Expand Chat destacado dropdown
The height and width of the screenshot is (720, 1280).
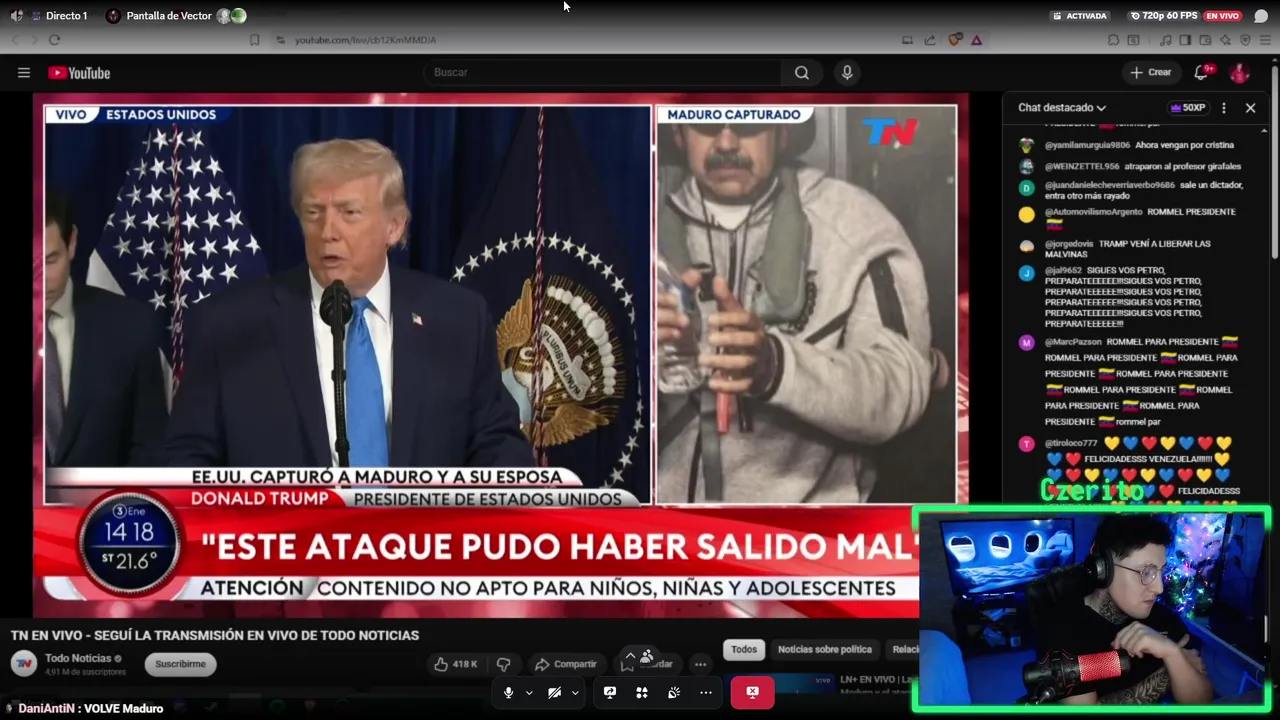[1062, 108]
